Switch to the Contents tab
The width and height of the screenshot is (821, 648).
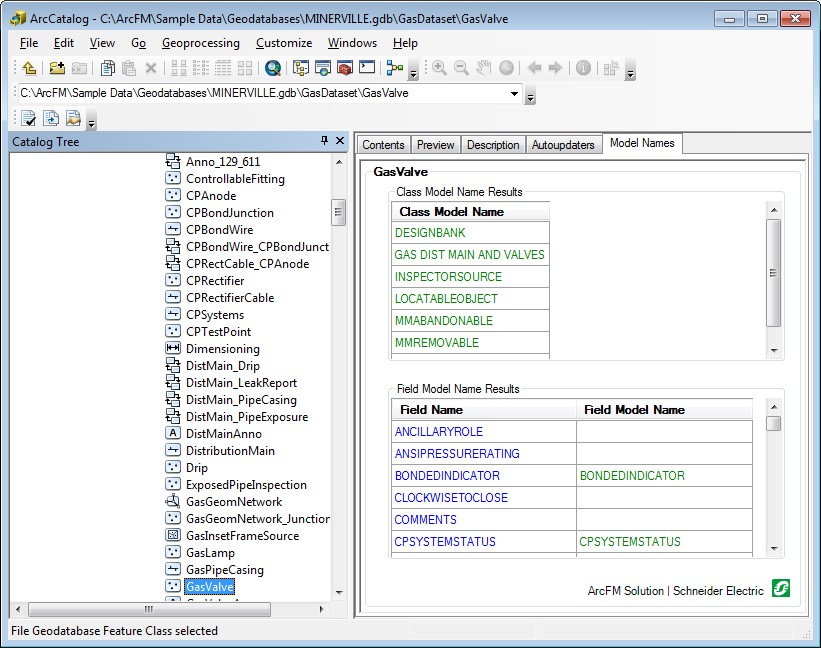pyautogui.click(x=383, y=144)
